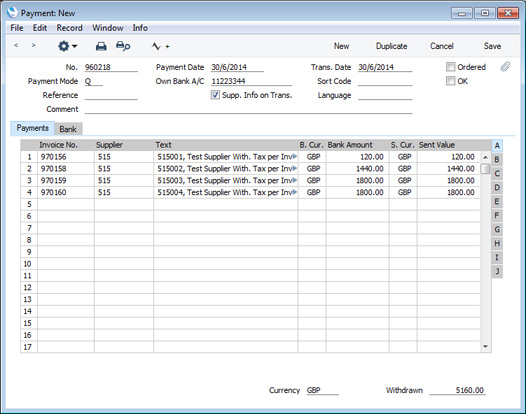This screenshot has width=526, height=414.
Task: Click the Duplicate button
Action: (391, 46)
